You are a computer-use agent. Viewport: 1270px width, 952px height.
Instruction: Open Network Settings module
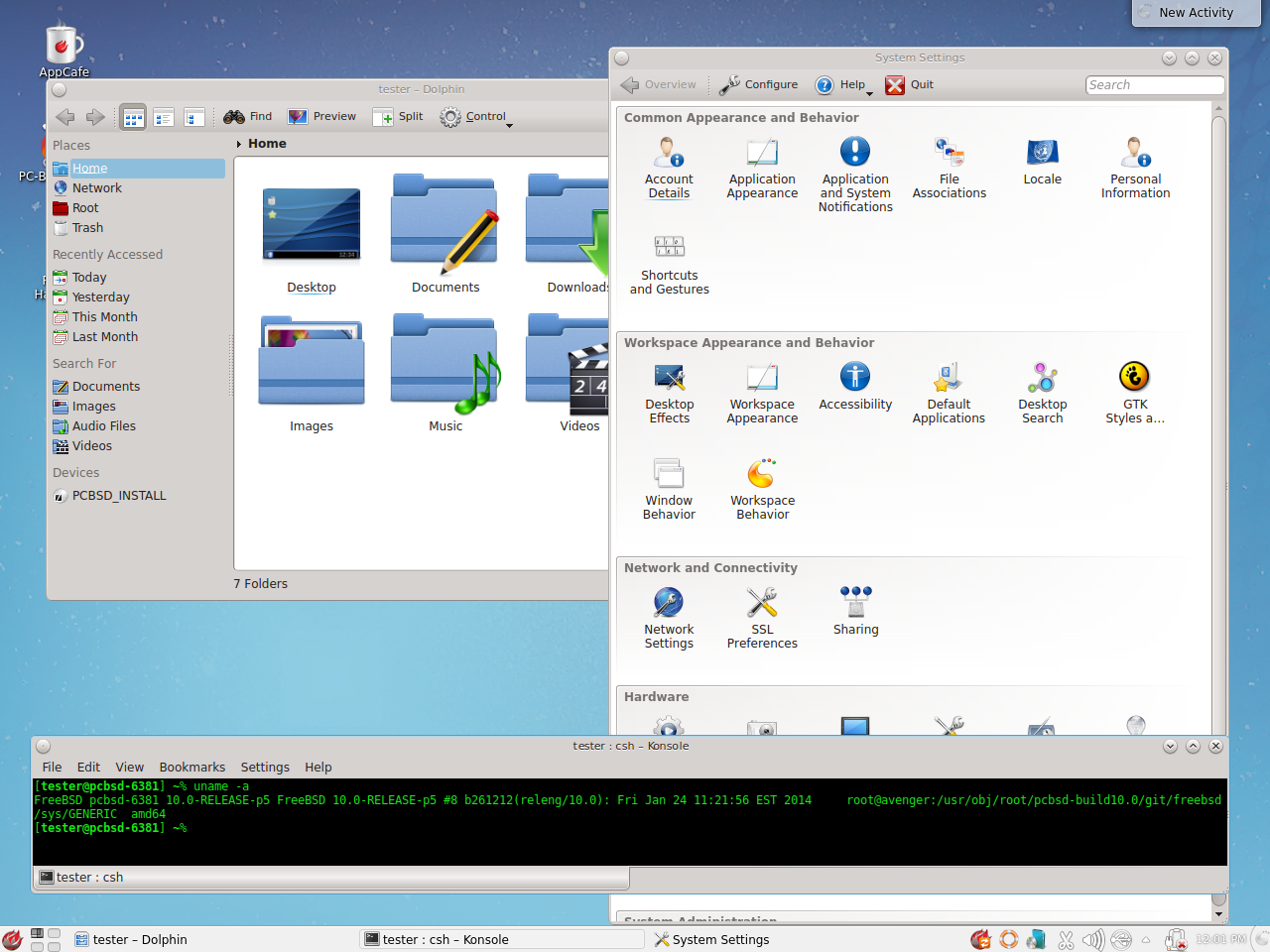tap(669, 619)
